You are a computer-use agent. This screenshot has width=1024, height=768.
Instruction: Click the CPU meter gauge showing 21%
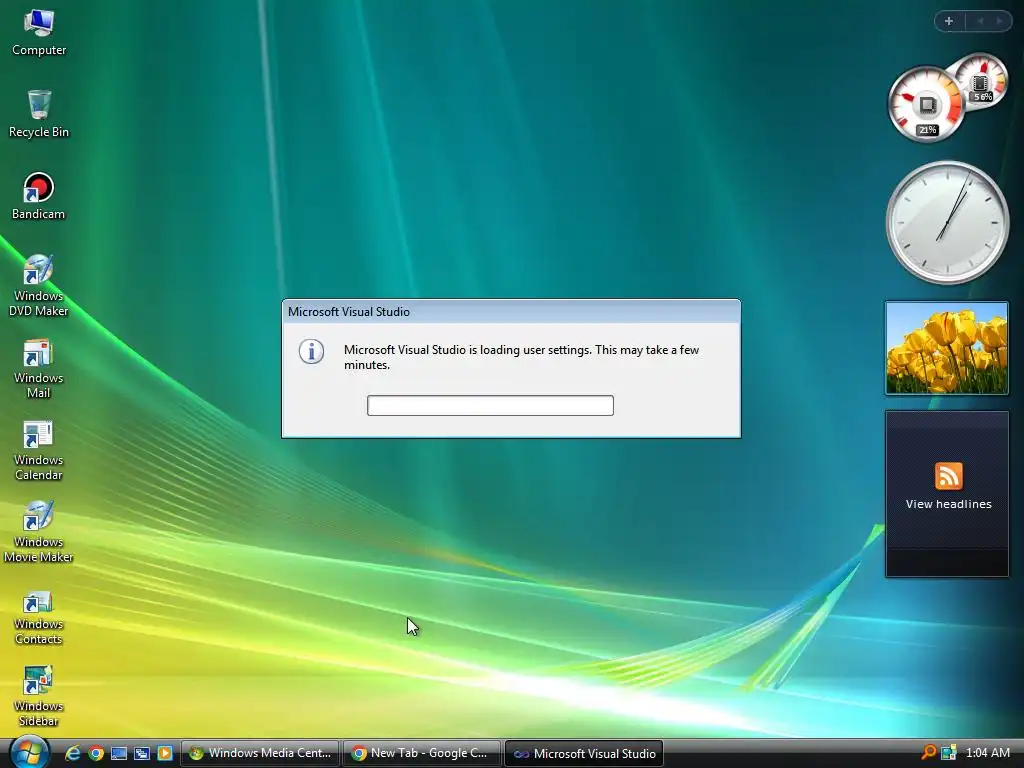click(x=926, y=104)
